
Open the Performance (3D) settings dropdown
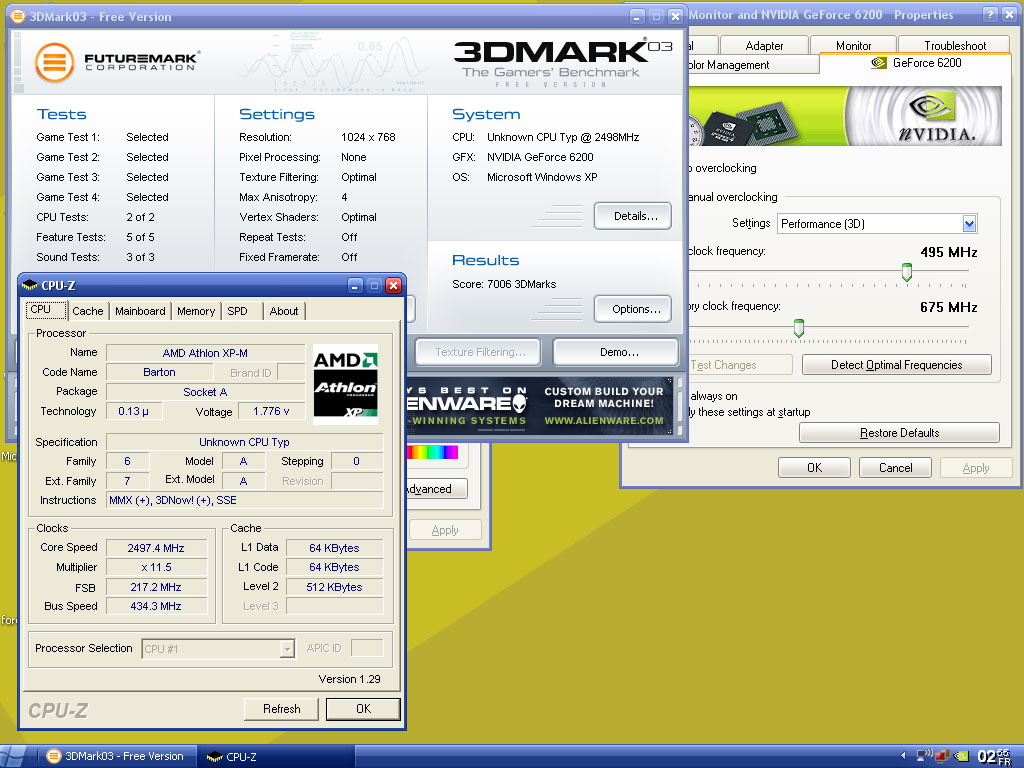(969, 224)
